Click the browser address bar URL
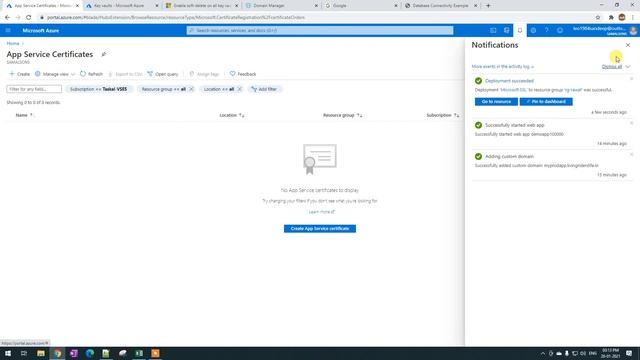The width and height of the screenshot is (640, 360). (176, 18)
